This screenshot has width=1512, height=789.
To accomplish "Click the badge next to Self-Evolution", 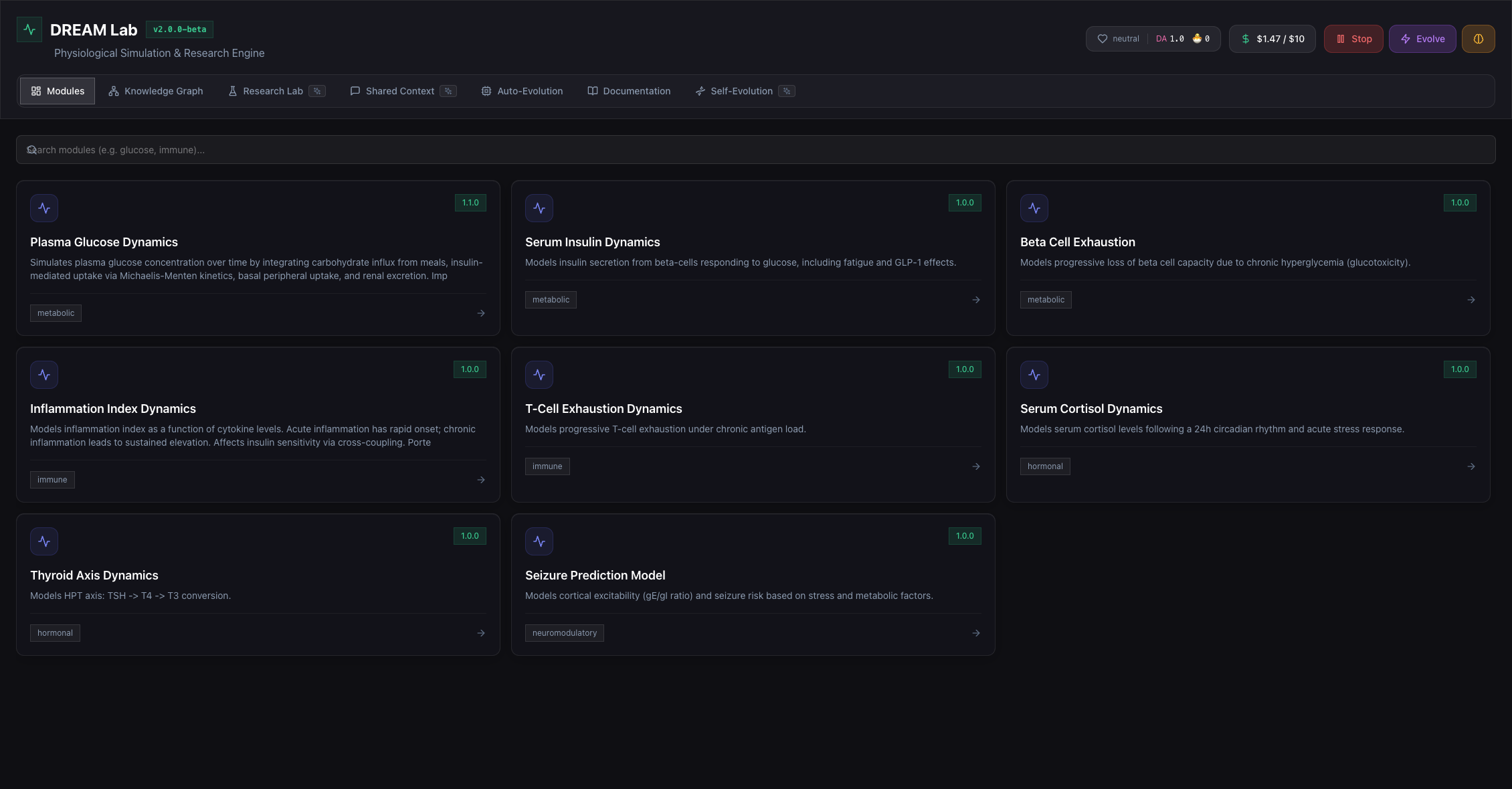I will [x=787, y=91].
